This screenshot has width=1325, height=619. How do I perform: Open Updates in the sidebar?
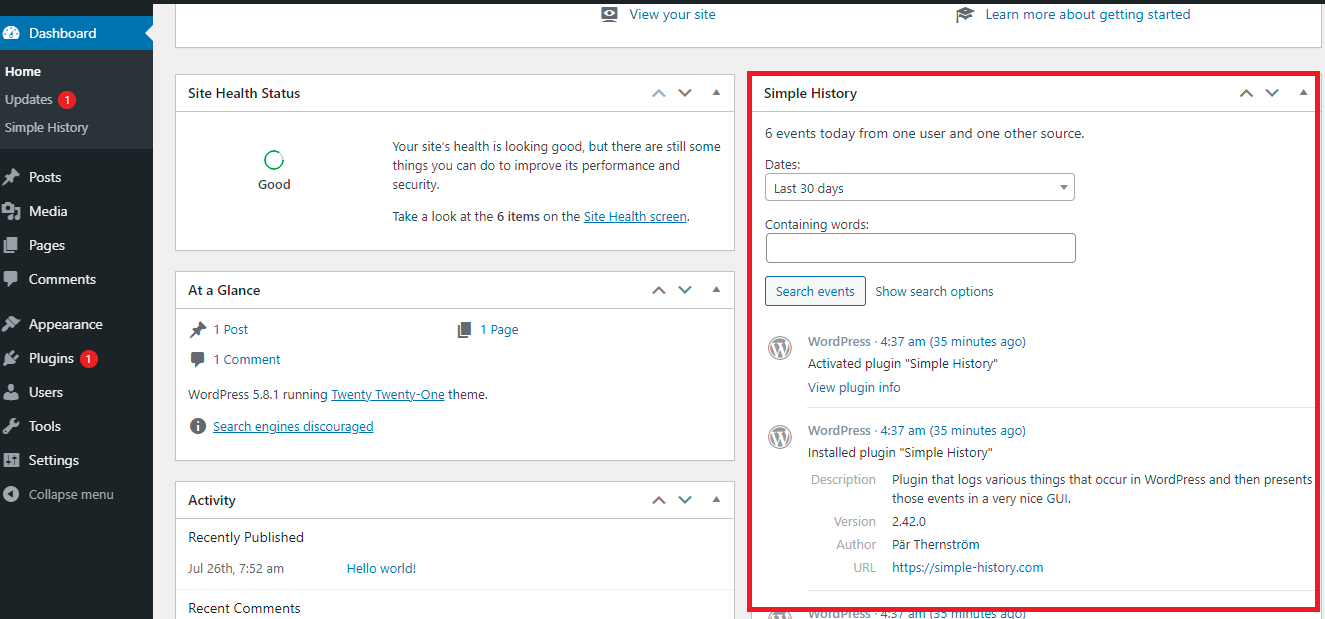(x=29, y=99)
